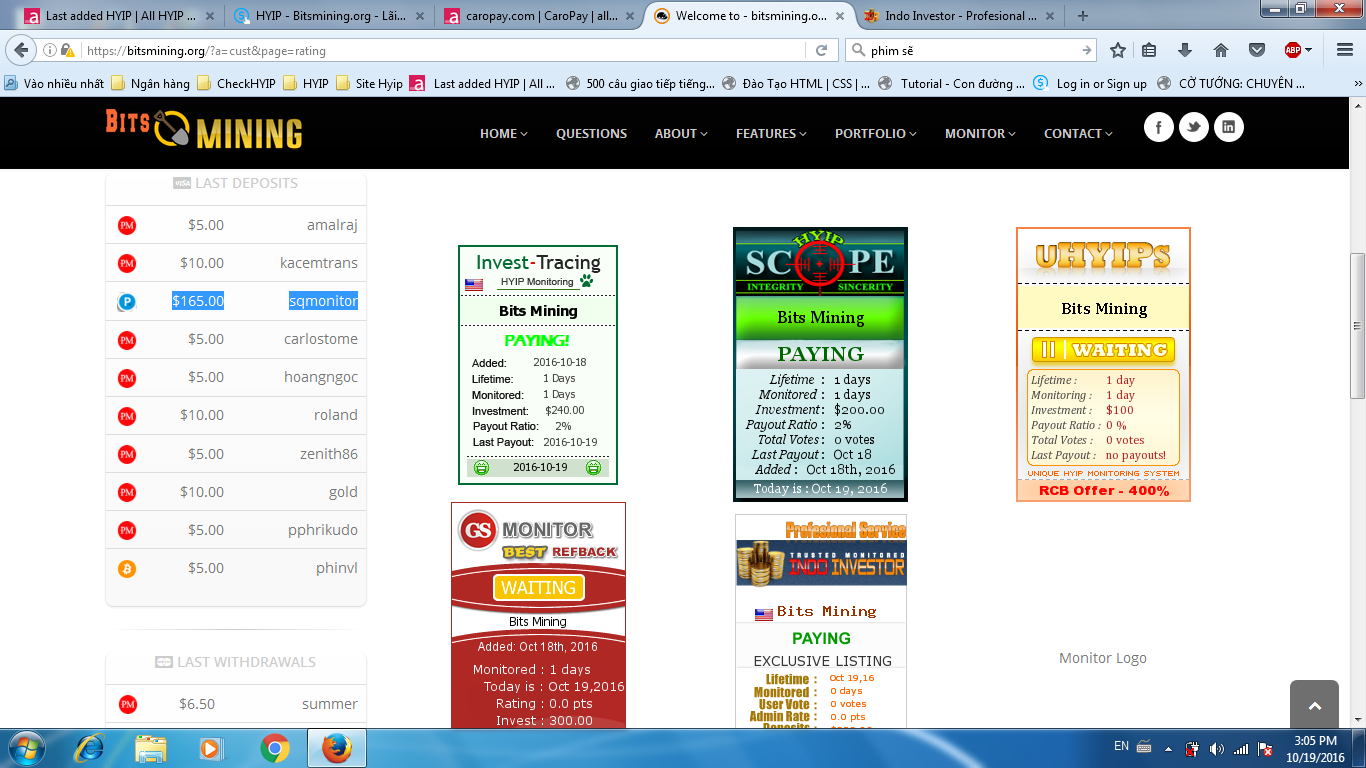Image resolution: width=1366 pixels, height=768 pixels.
Task: Open the volume control in system tray
Action: pyautogui.click(x=1217, y=749)
